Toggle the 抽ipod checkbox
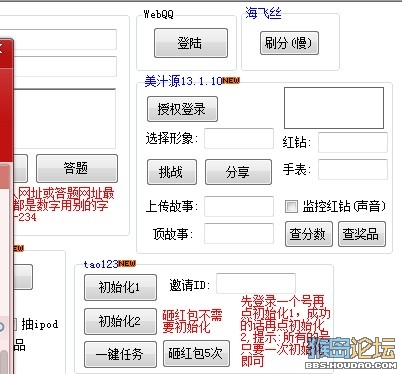Screen dimensions: 402x374 [15, 324]
